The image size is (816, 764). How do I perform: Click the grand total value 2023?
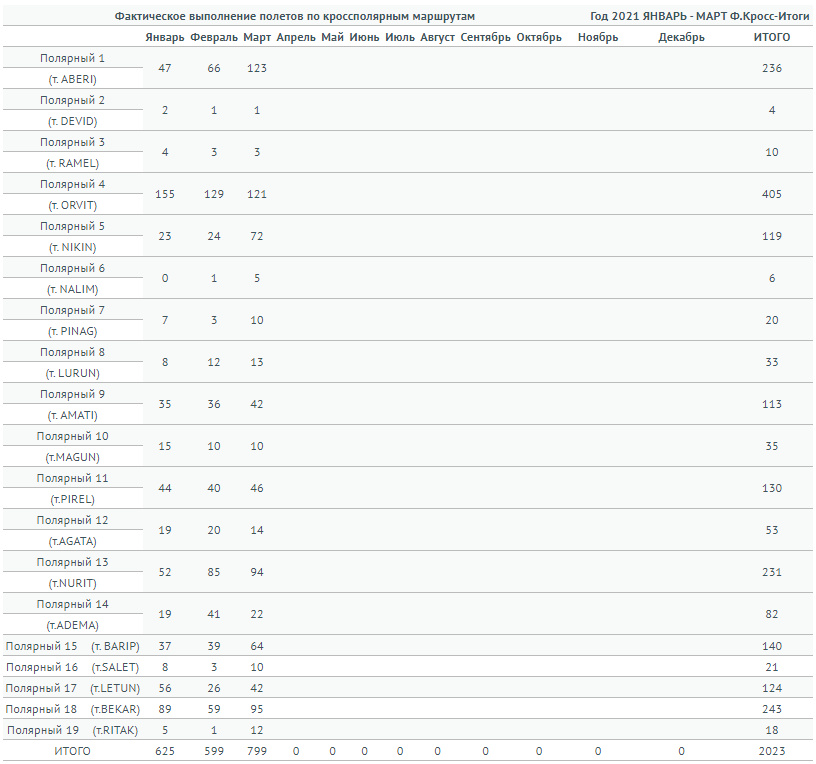click(772, 752)
